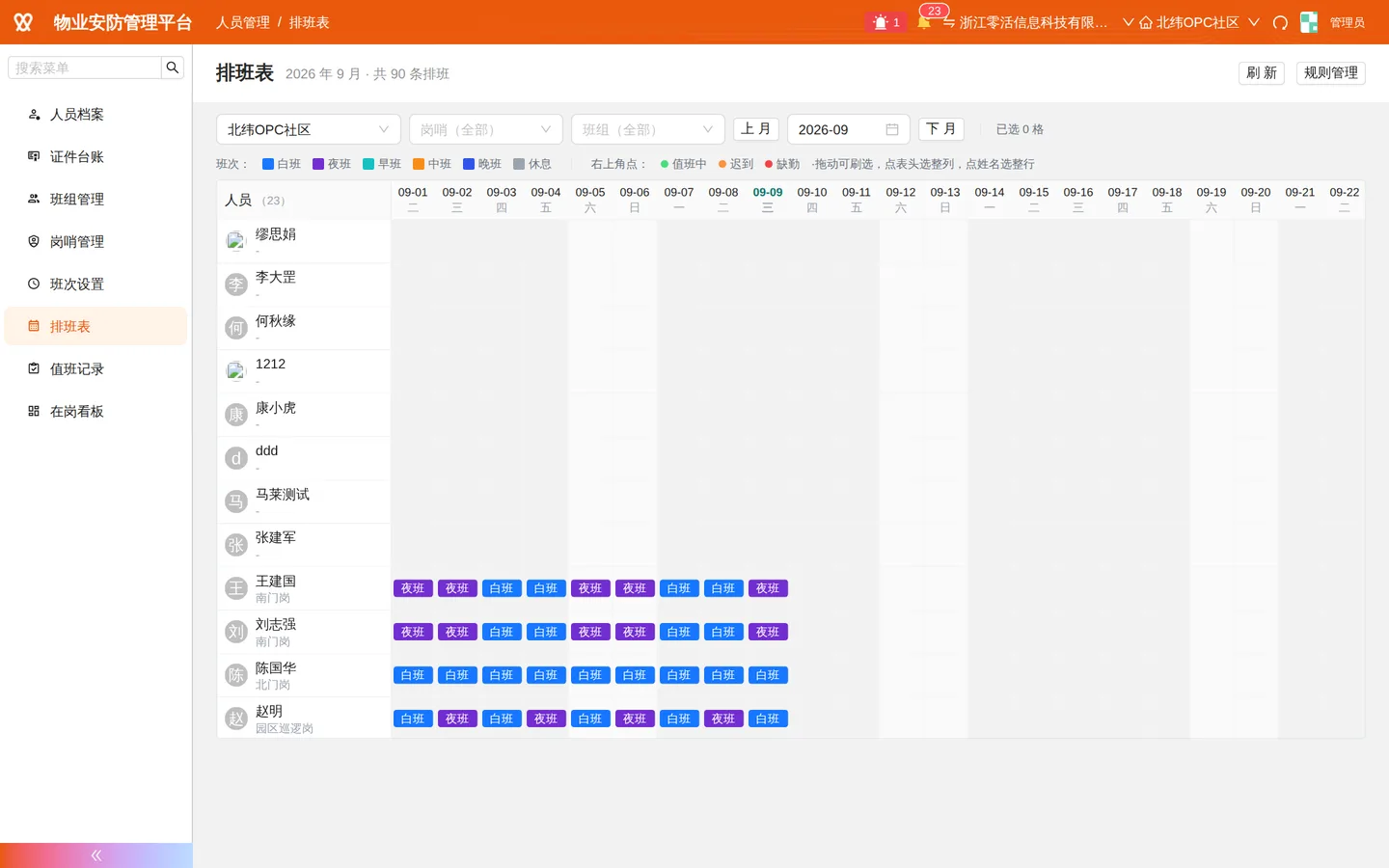Screen dimensions: 1389x868
Task: Click the 刷新 refresh button
Action: (x=1262, y=73)
